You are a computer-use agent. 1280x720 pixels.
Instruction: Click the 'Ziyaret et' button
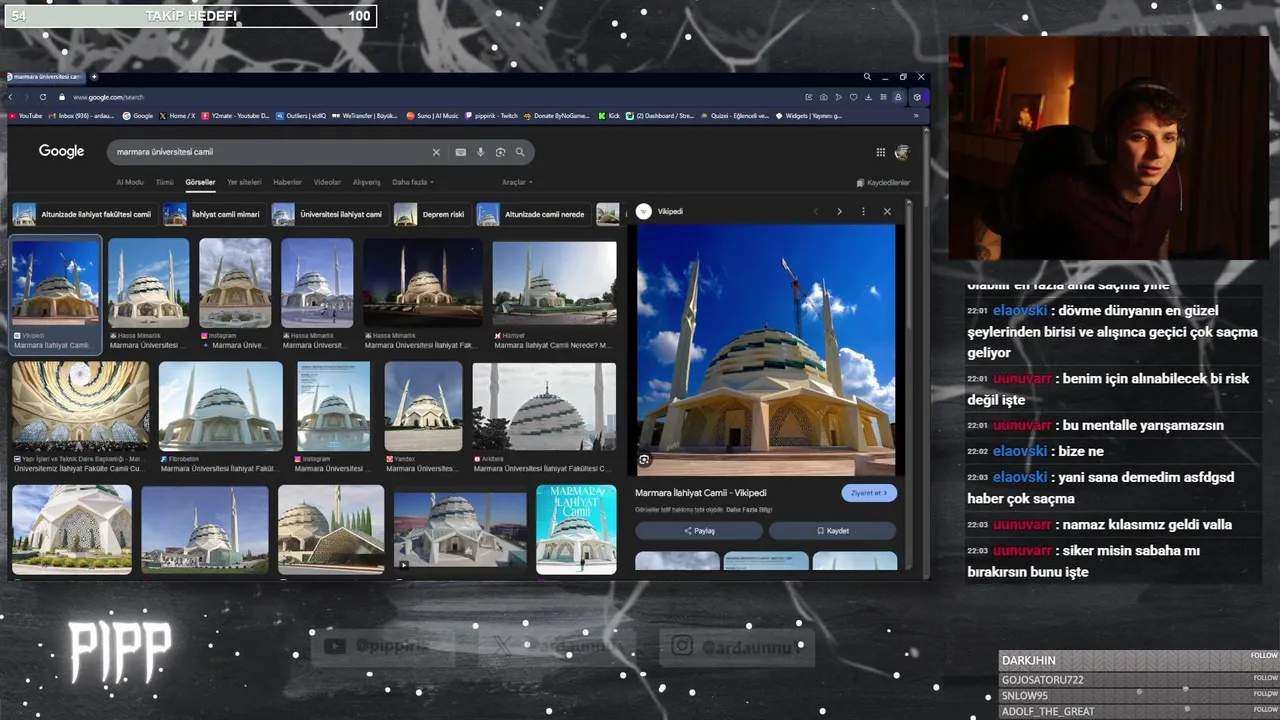pos(869,493)
